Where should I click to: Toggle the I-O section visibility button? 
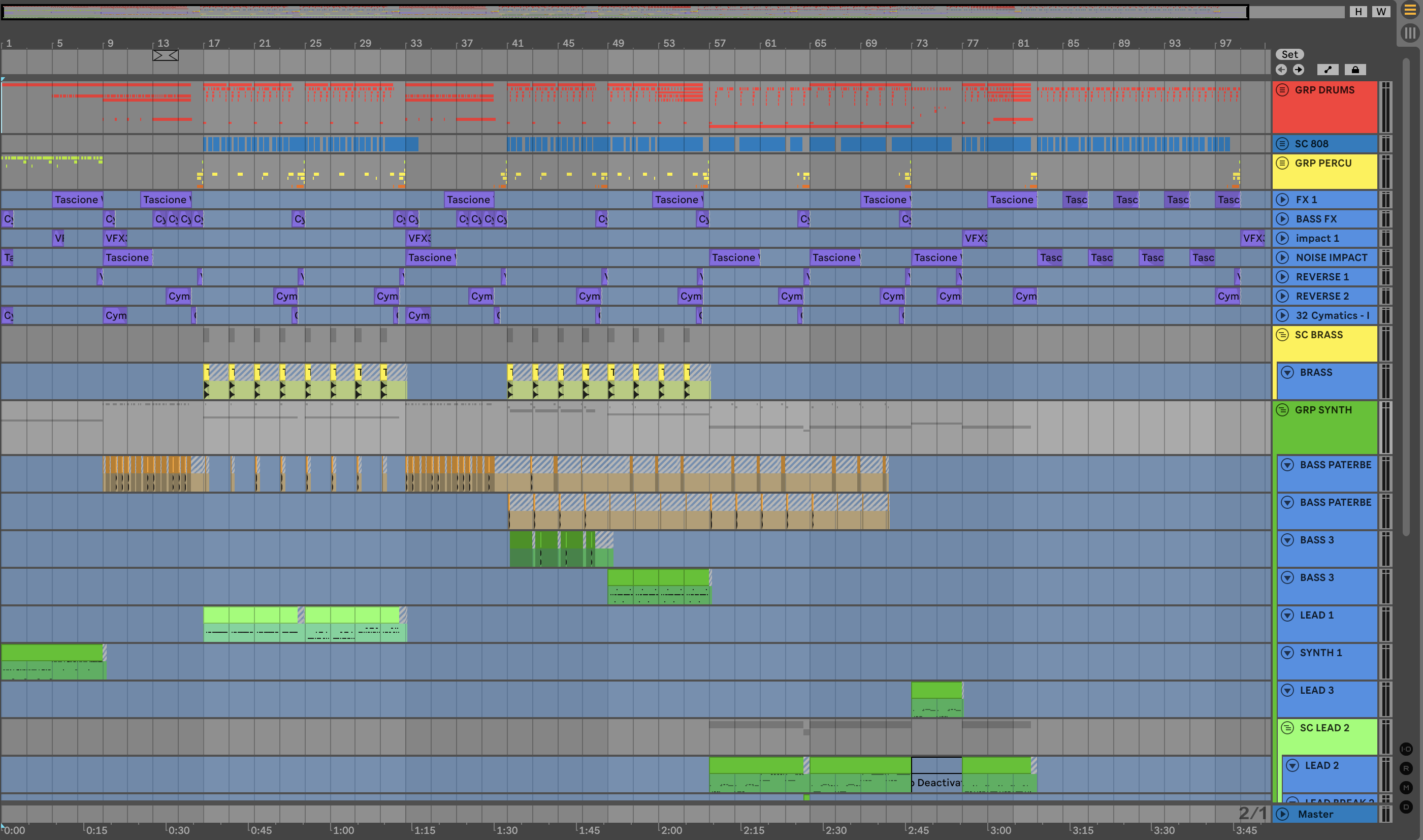pos(1406,750)
